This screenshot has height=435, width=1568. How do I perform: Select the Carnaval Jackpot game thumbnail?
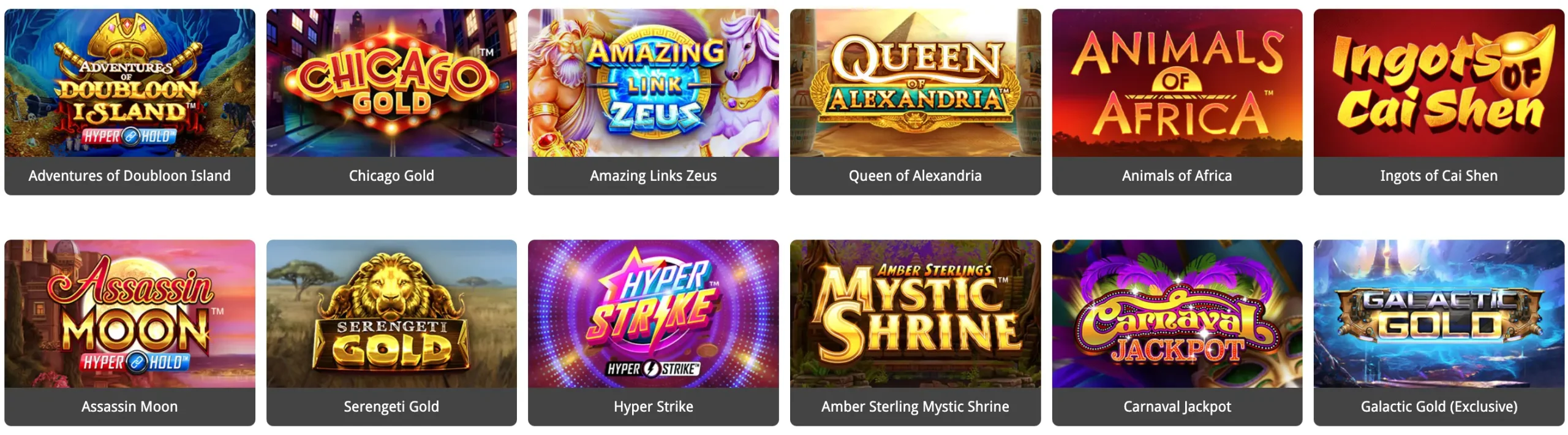click(1177, 314)
